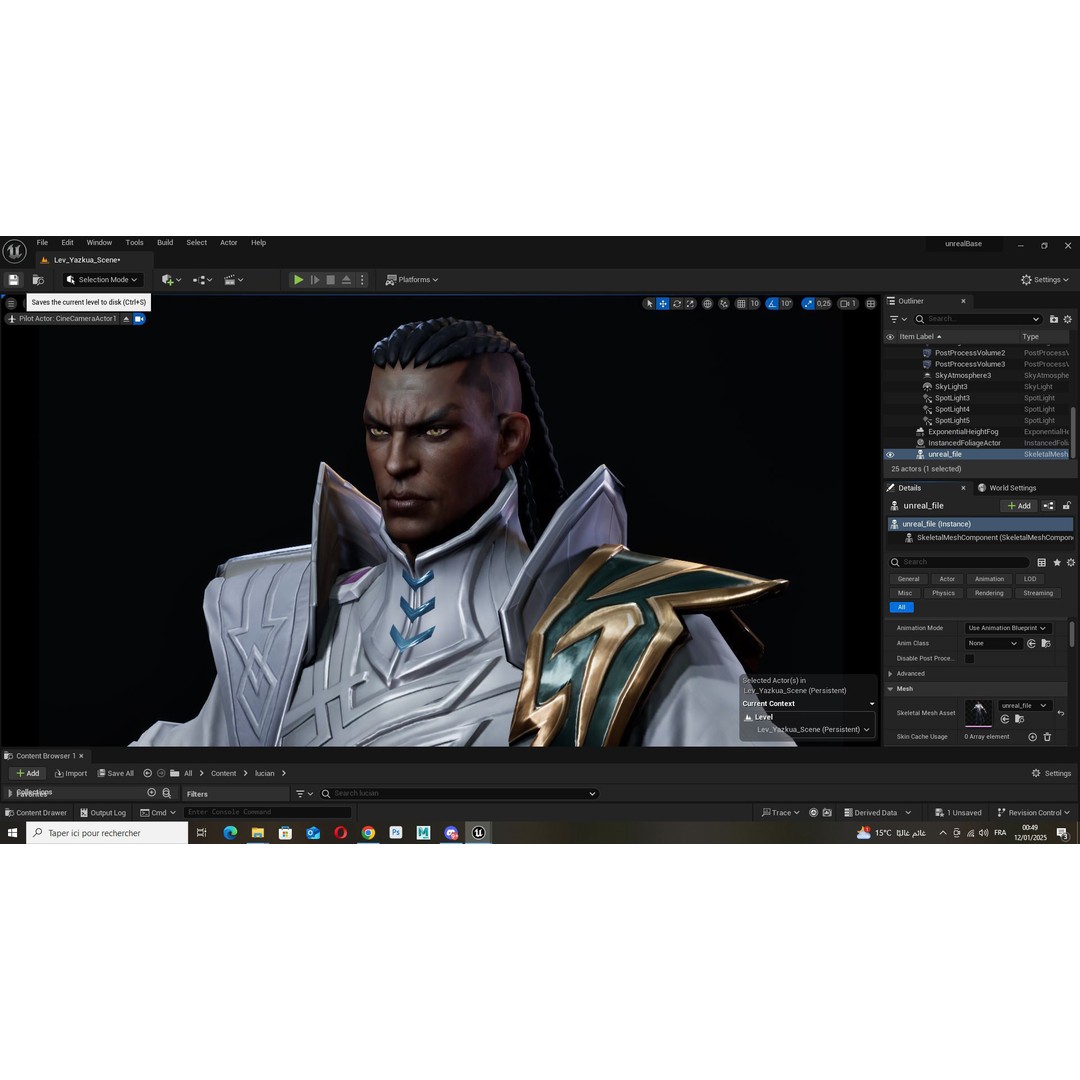Open play options three-dot menu
The image size is (1080, 1080).
362,280
